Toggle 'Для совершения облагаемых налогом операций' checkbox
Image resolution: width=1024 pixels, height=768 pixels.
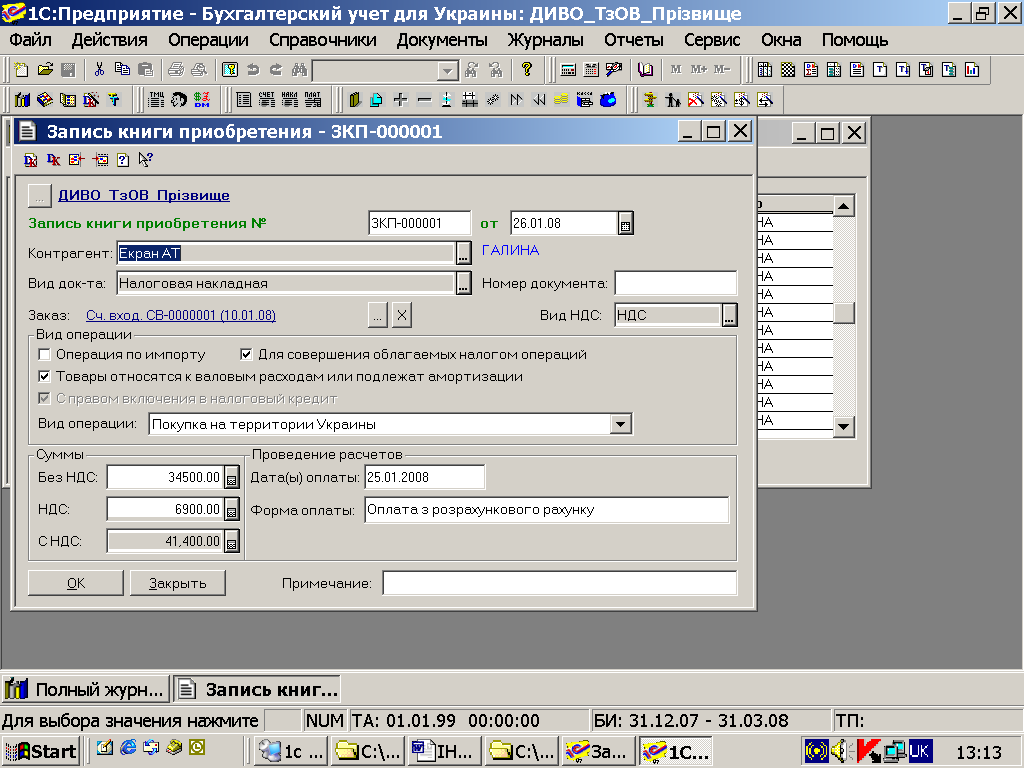click(x=246, y=355)
